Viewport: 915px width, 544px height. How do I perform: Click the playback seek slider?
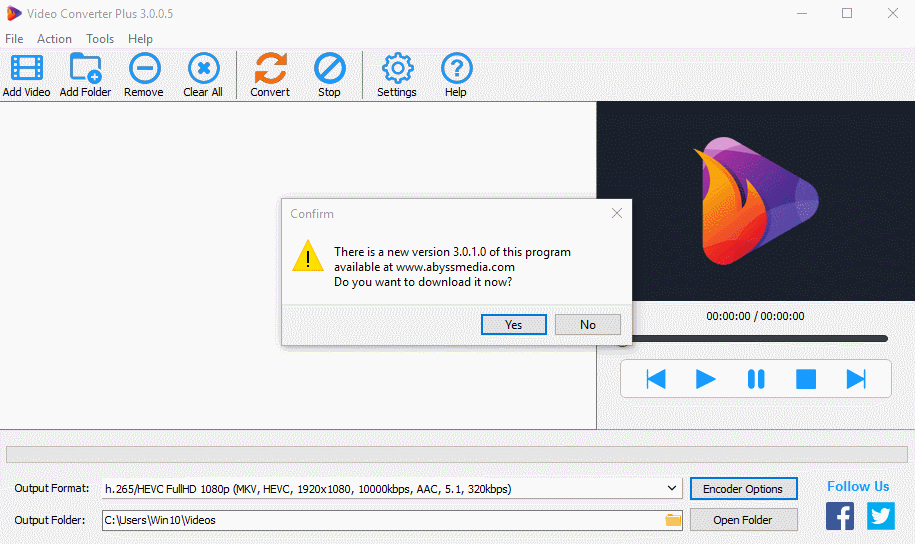pyautogui.click(x=755, y=339)
